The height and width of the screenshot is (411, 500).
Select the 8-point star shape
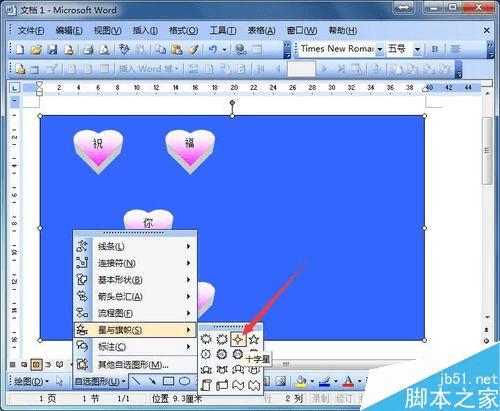(x=206, y=354)
